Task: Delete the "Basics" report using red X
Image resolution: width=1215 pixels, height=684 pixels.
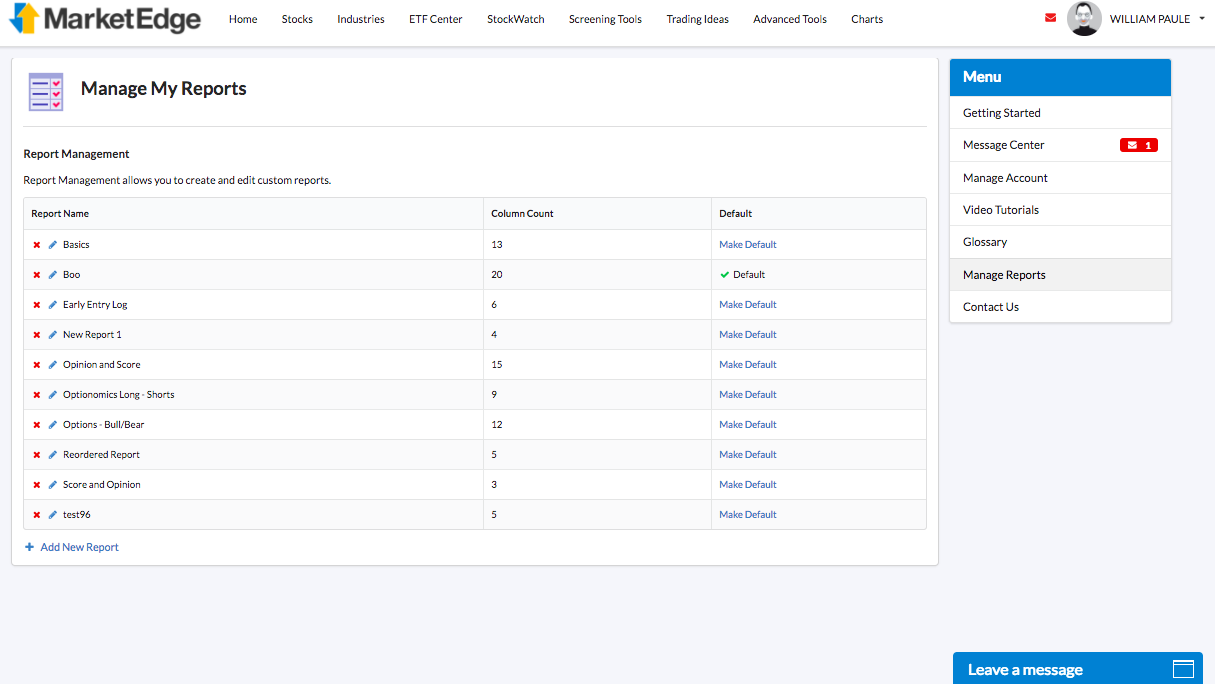Action: point(37,244)
